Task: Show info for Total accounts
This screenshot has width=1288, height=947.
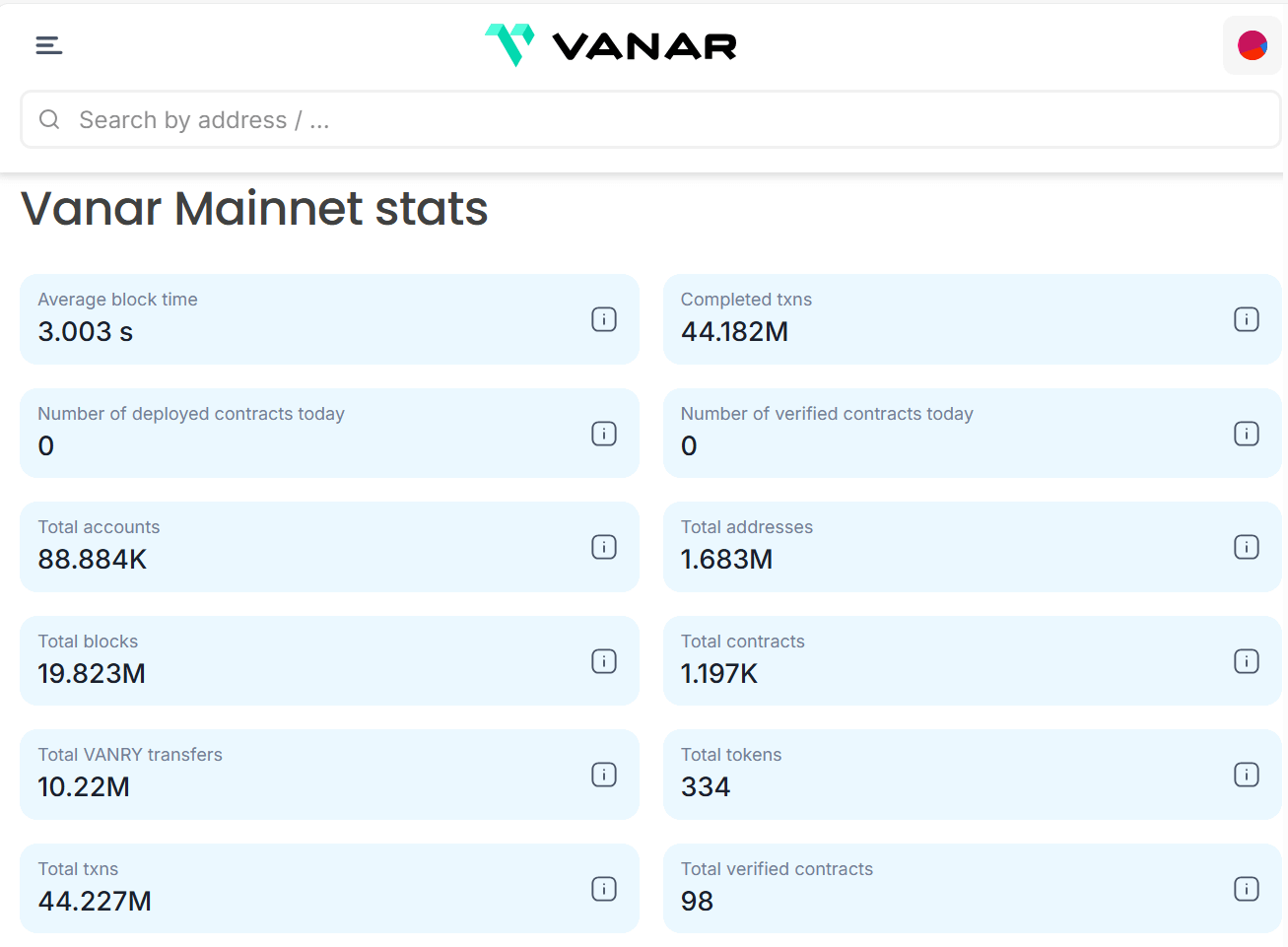Action: (x=604, y=547)
